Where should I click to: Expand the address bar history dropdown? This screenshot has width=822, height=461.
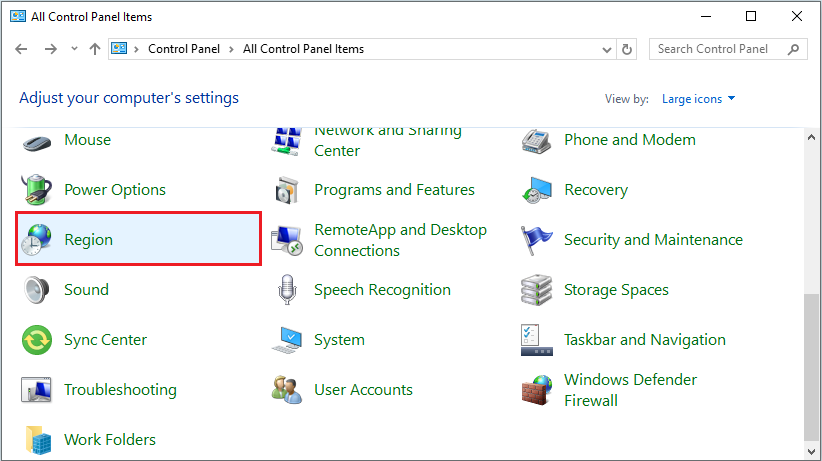pyautogui.click(x=608, y=49)
